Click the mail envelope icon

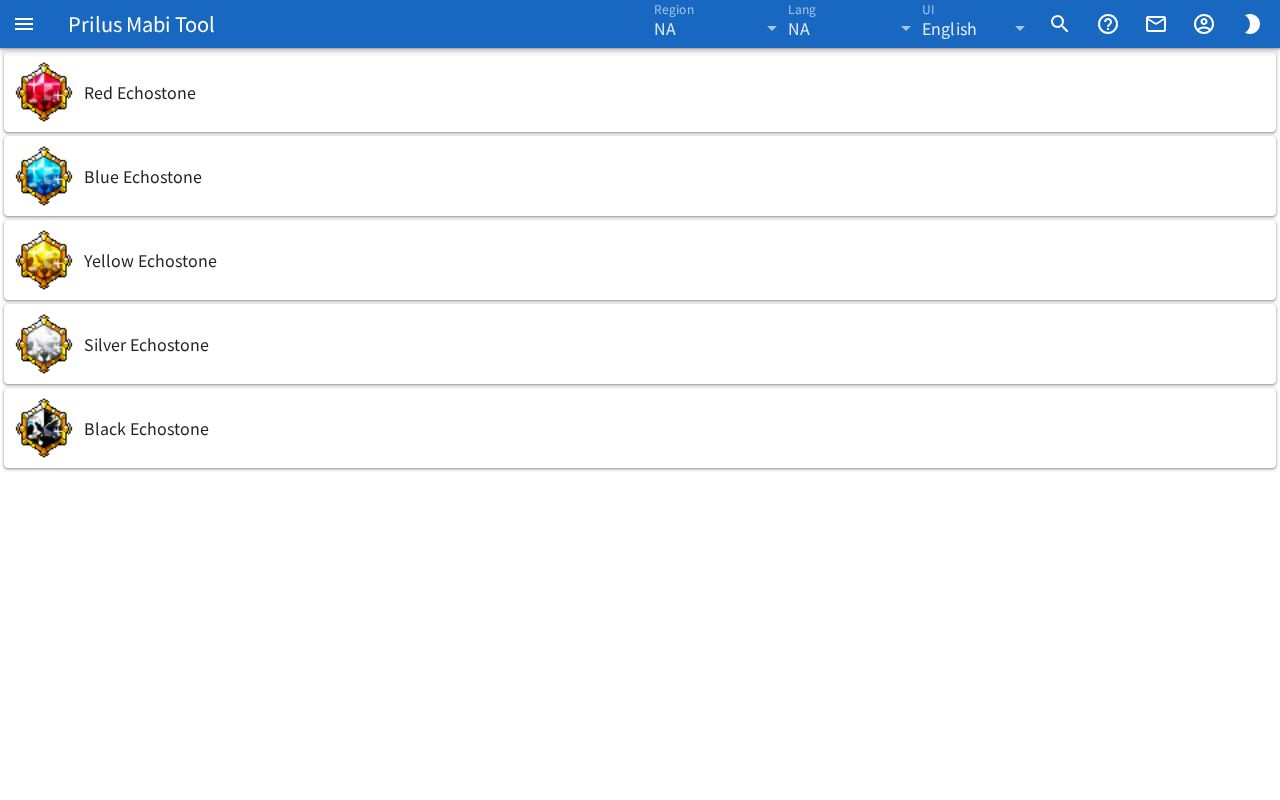point(1156,24)
